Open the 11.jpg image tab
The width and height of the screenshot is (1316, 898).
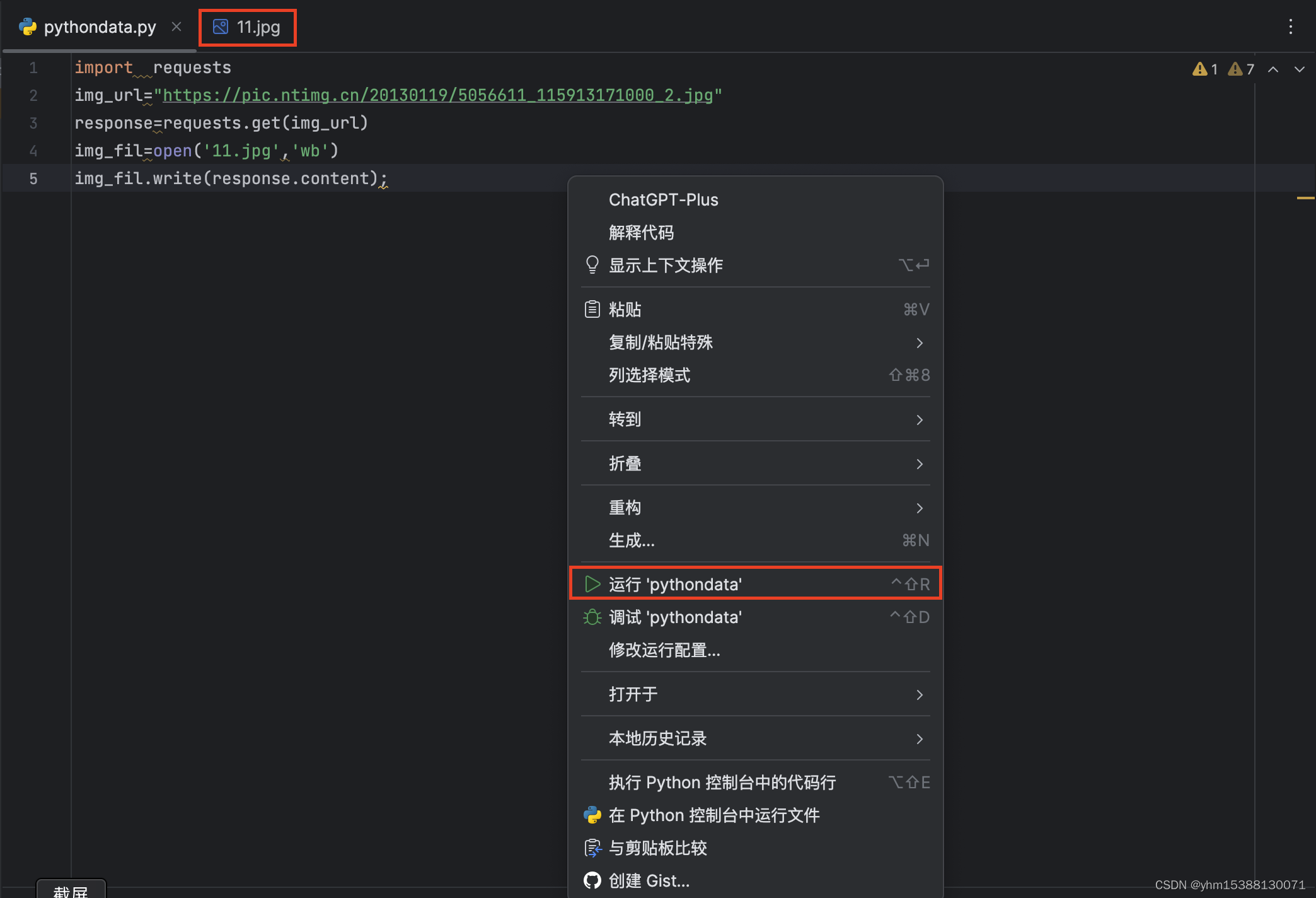click(x=247, y=27)
